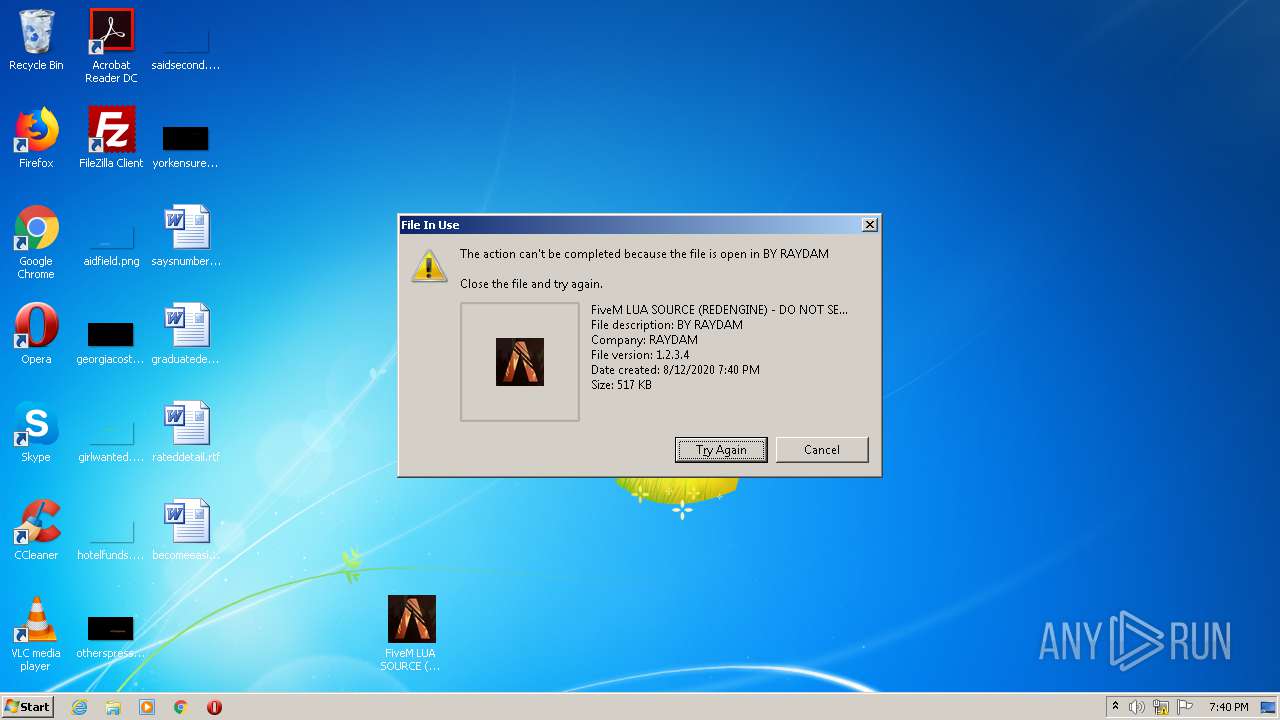Close the File In Use dialog
This screenshot has width=1280, height=720.
click(x=870, y=225)
